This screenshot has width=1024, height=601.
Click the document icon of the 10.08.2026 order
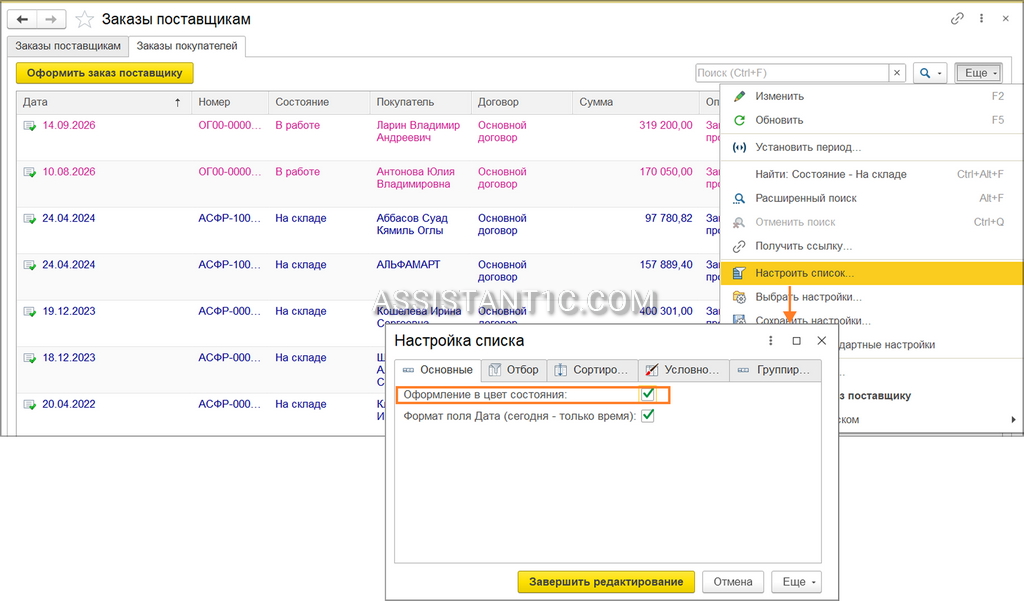point(29,172)
